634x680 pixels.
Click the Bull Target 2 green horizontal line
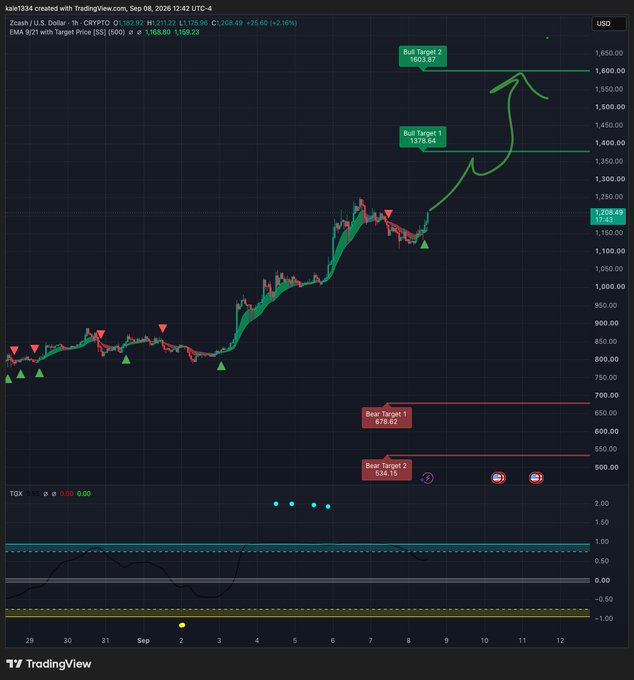[x=507, y=71]
